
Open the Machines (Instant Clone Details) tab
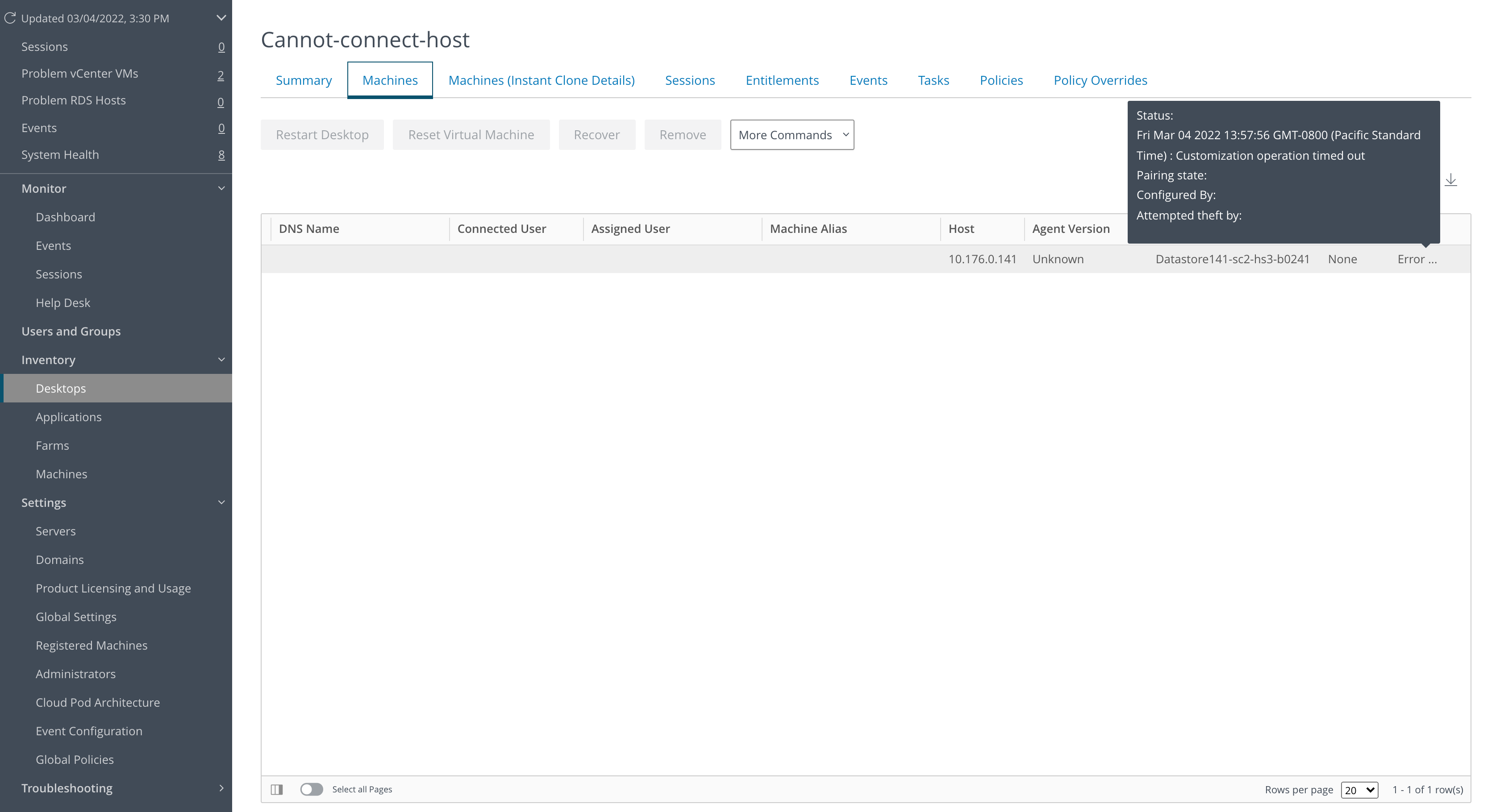541,80
